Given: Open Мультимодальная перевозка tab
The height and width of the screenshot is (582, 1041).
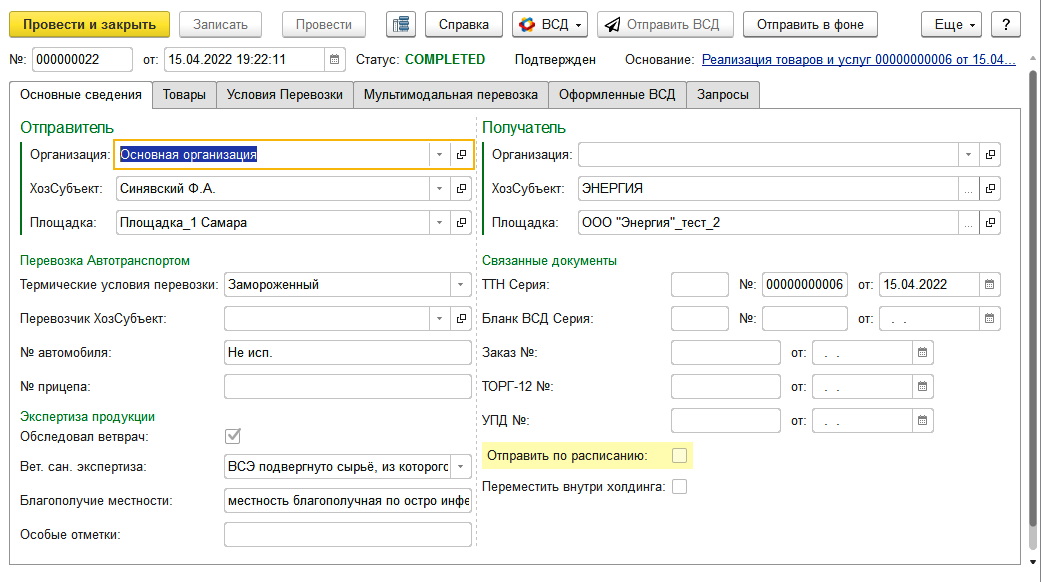Looking at the screenshot, I should click(x=451, y=95).
